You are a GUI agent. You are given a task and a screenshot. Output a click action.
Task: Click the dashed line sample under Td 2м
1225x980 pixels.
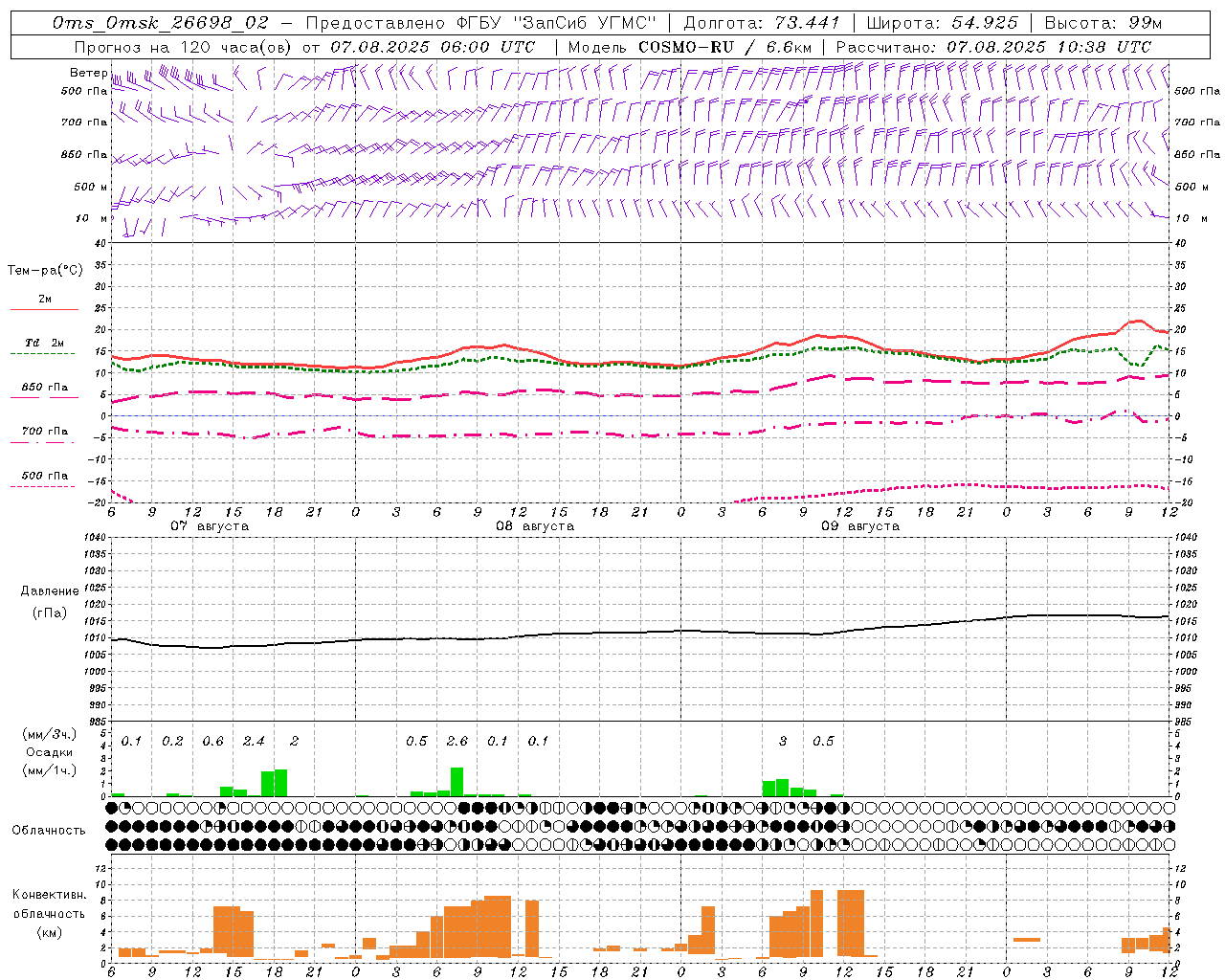tap(44, 354)
